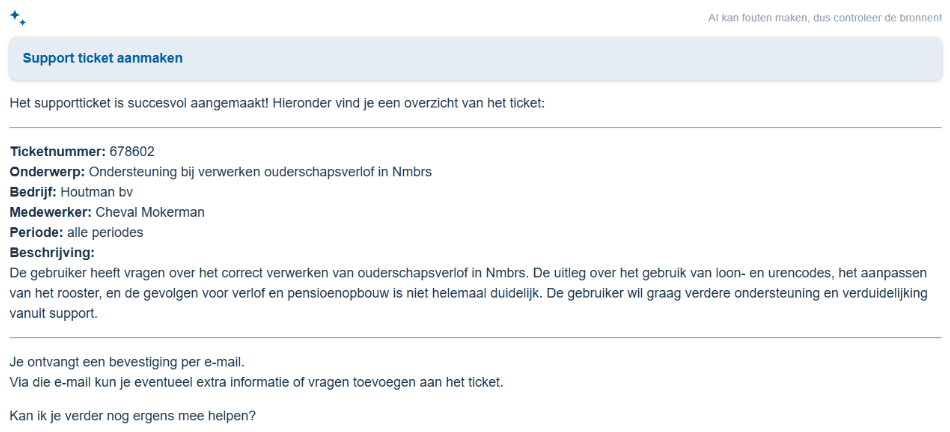
Task: Select the ticket number 678602
Action: click(132, 151)
